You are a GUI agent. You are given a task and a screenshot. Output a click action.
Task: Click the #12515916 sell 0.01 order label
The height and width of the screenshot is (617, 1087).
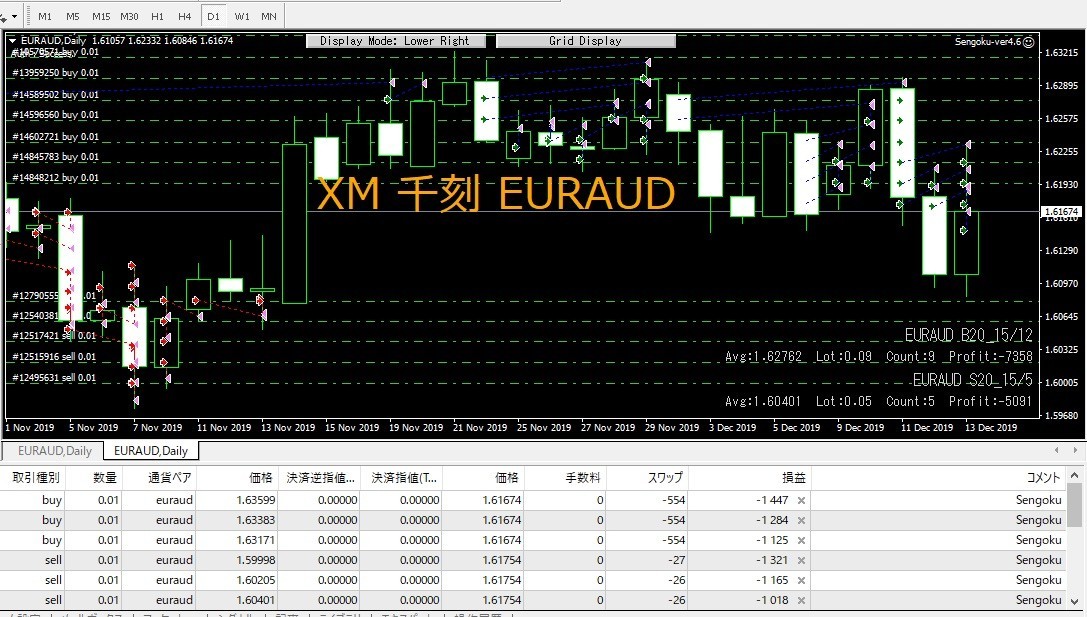tap(54, 357)
